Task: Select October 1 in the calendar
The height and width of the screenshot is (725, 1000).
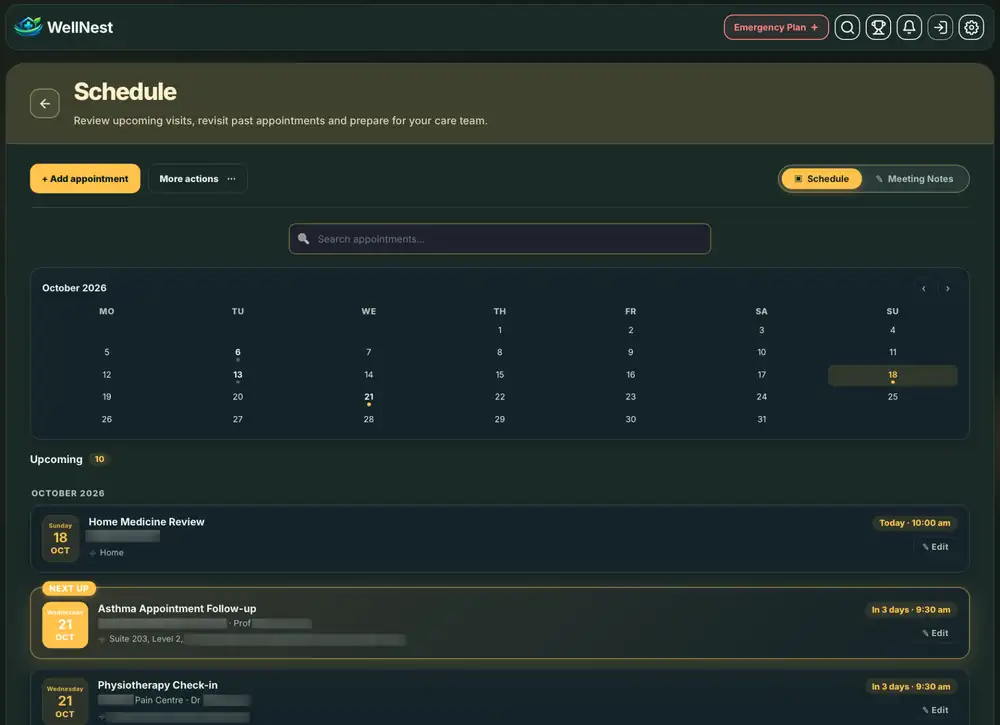Action: click(500, 330)
